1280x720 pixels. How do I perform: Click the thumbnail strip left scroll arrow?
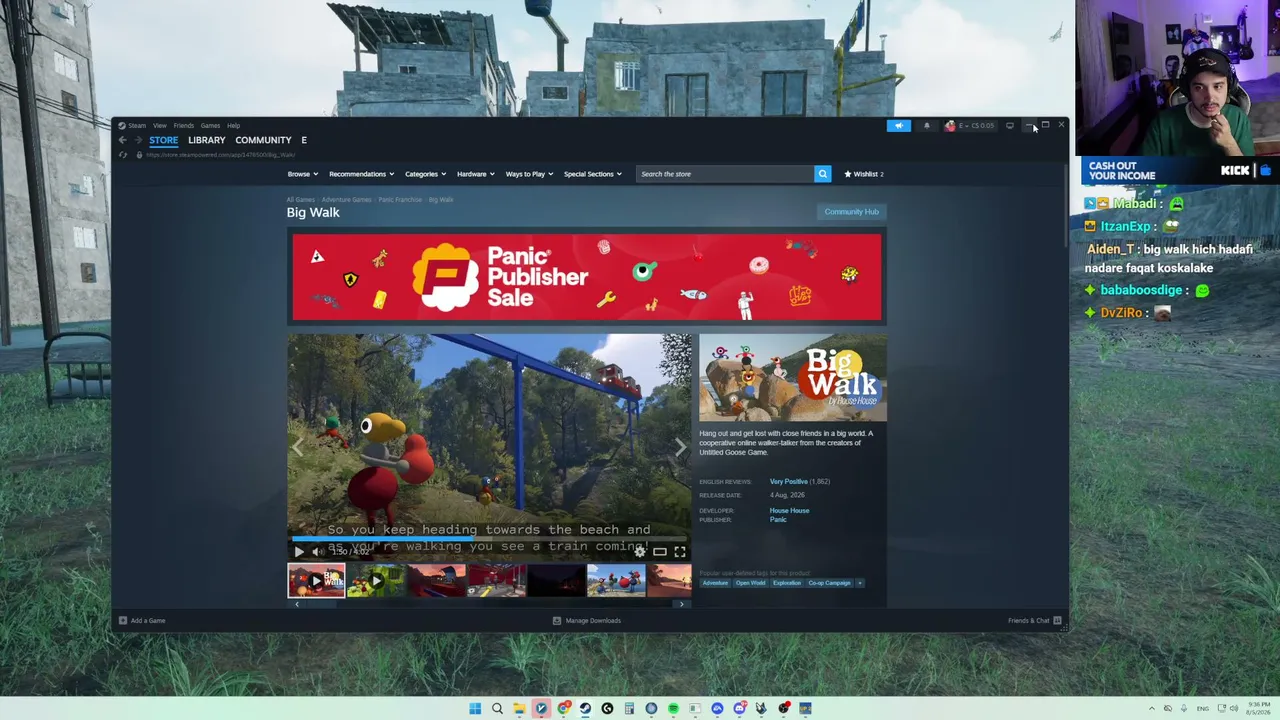pos(297,604)
